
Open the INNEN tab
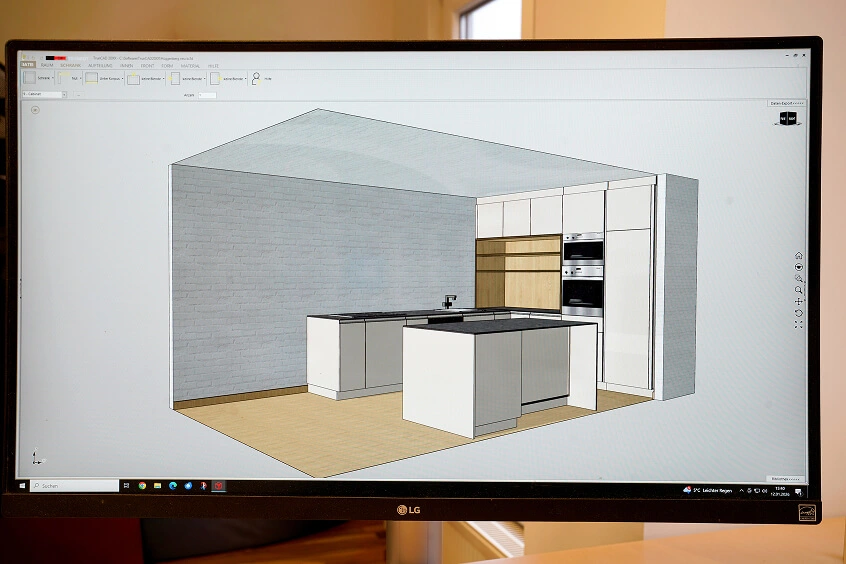pyautogui.click(x=127, y=66)
